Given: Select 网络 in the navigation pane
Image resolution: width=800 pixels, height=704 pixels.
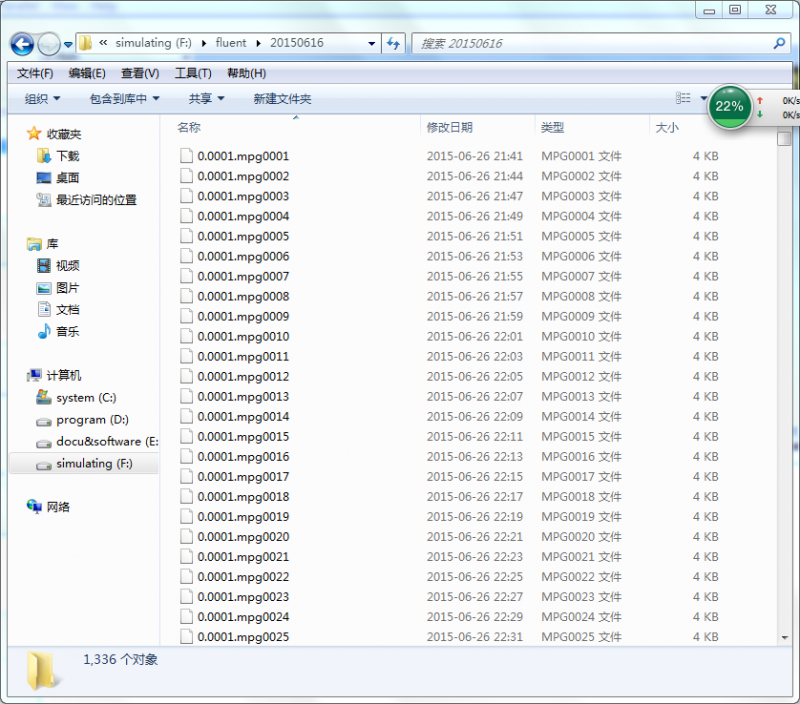Looking at the screenshot, I should click(48, 507).
